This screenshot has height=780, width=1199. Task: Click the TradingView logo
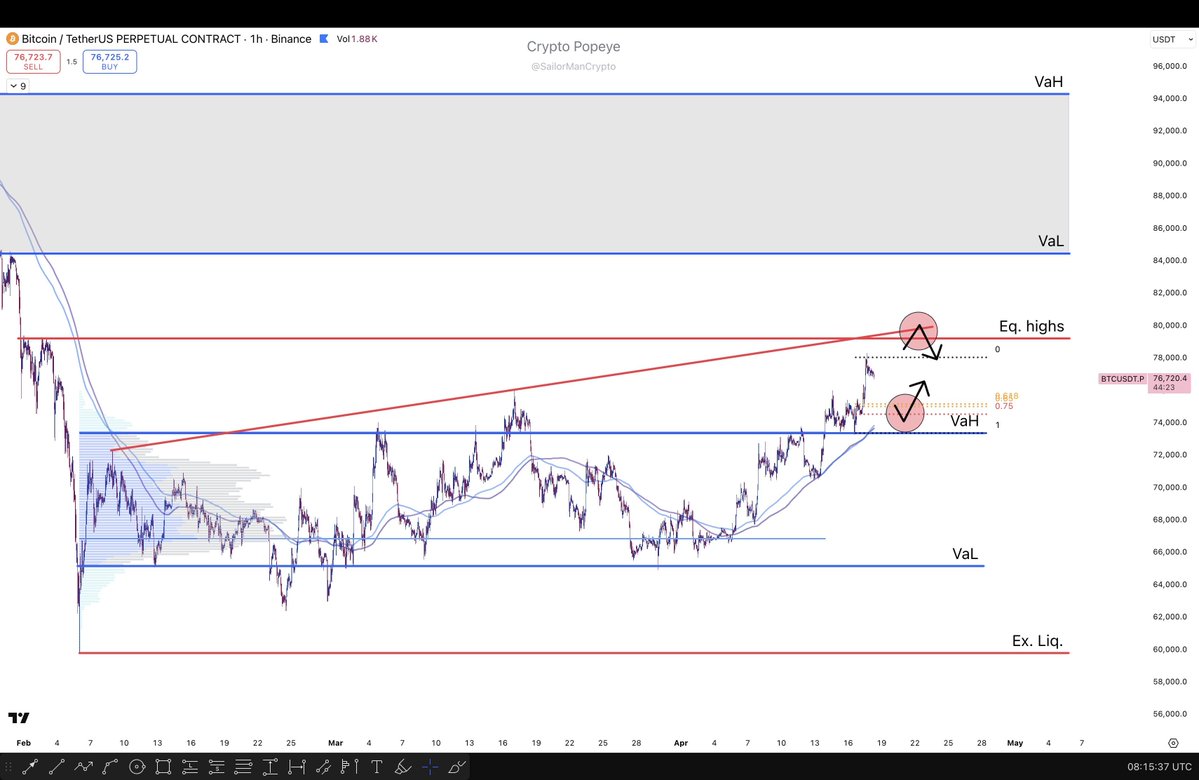coord(19,717)
